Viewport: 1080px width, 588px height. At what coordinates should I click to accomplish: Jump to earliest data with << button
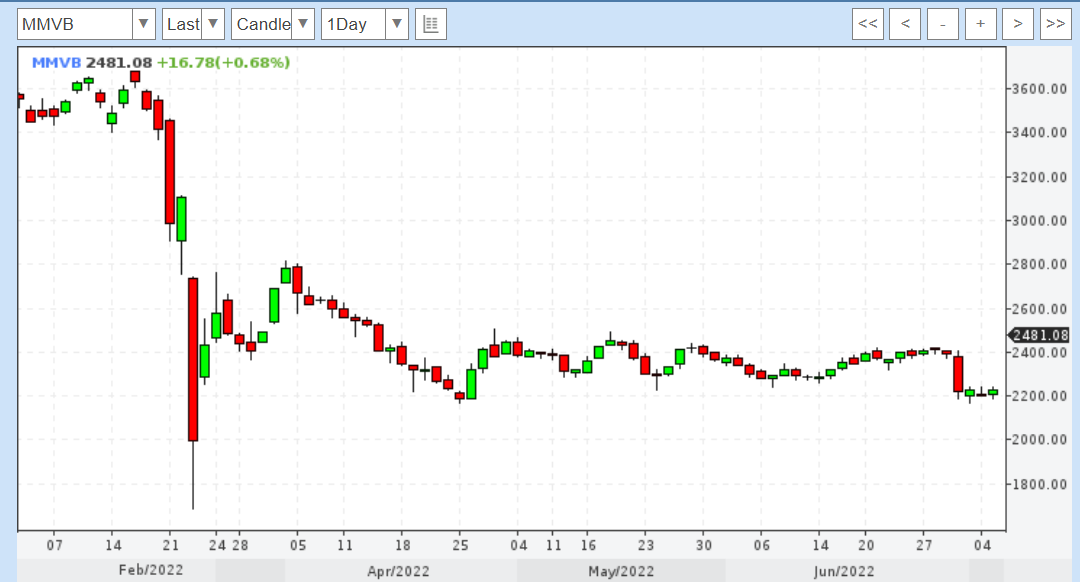(x=868, y=24)
